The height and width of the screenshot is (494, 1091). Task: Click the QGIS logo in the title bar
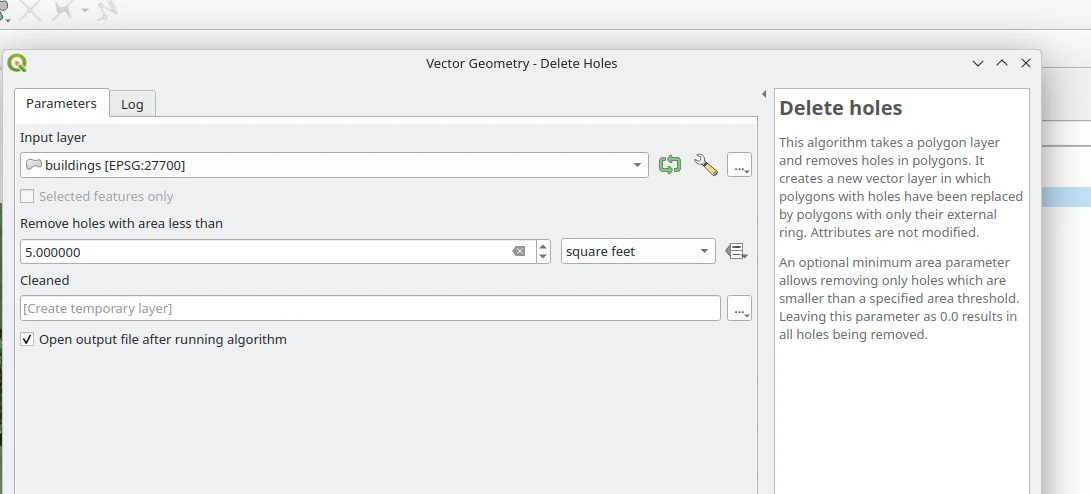17,63
